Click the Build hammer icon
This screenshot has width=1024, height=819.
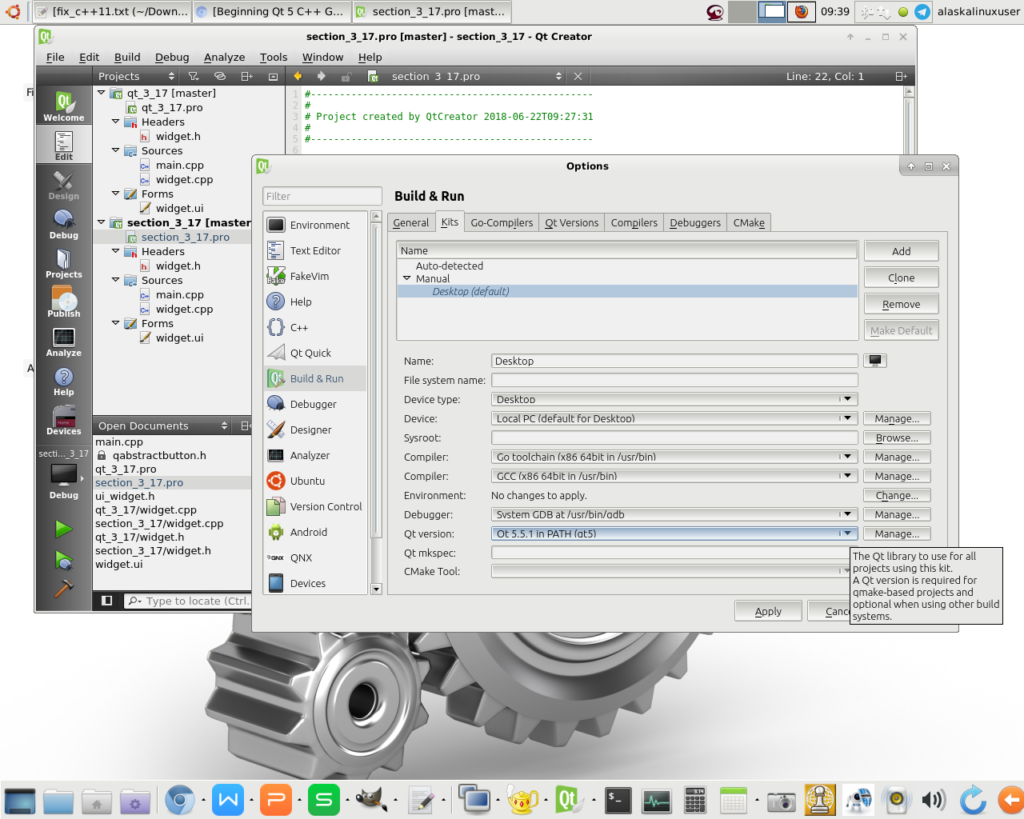click(63, 589)
